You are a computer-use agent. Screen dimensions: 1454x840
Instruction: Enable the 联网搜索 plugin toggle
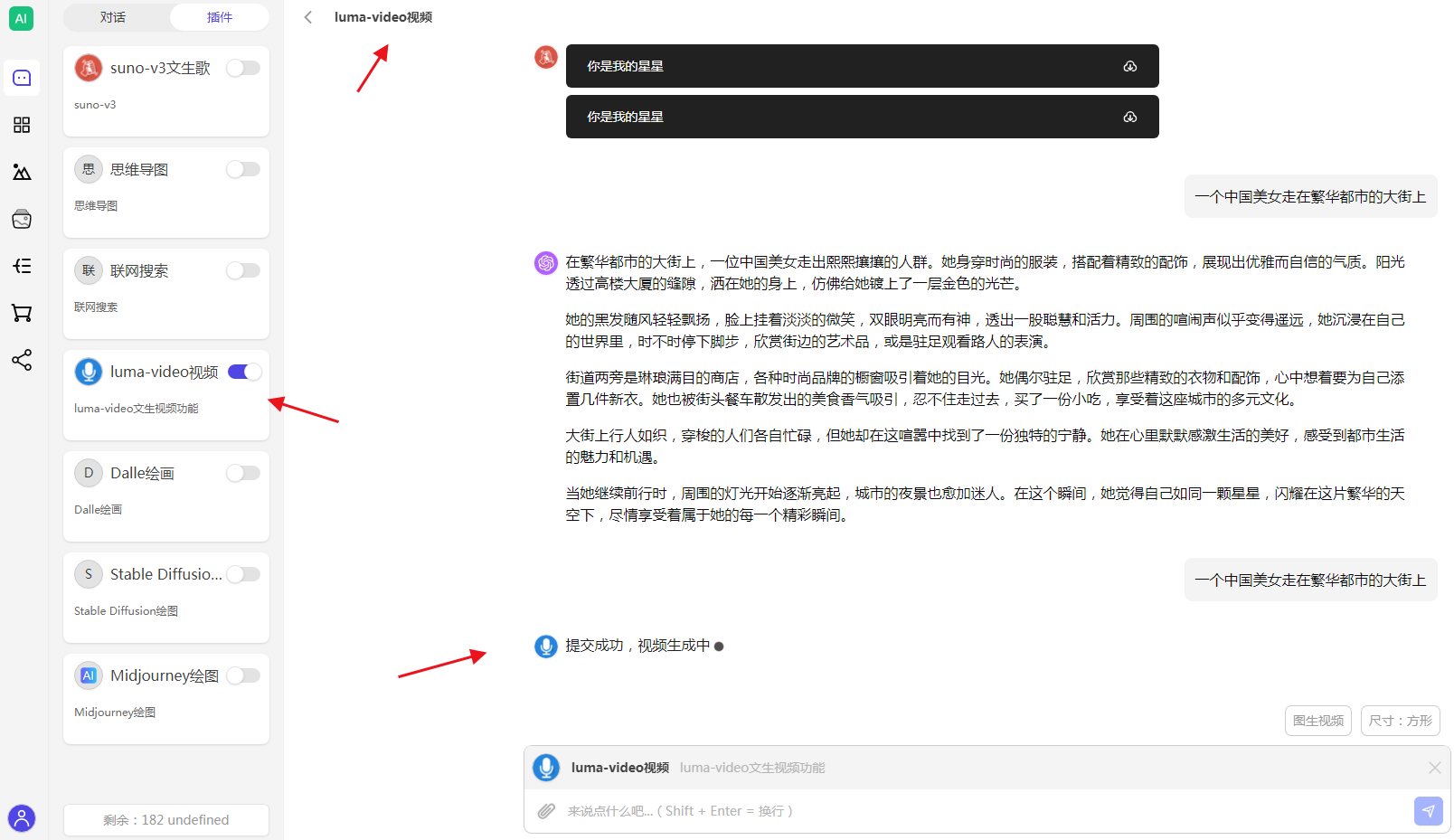point(243,270)
